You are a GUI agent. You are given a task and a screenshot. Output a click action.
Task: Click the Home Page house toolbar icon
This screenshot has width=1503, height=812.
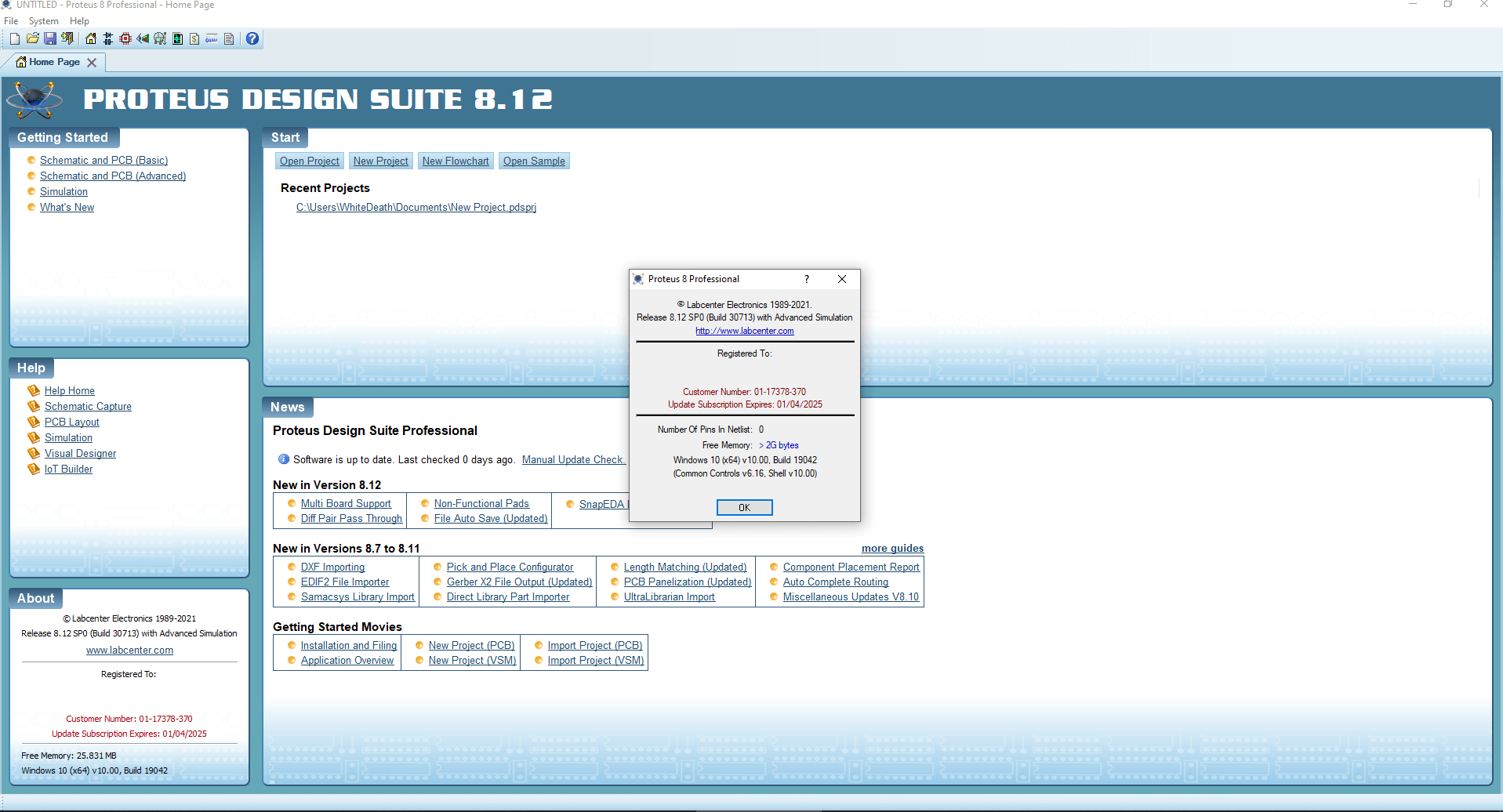click(x=91, y=38)
